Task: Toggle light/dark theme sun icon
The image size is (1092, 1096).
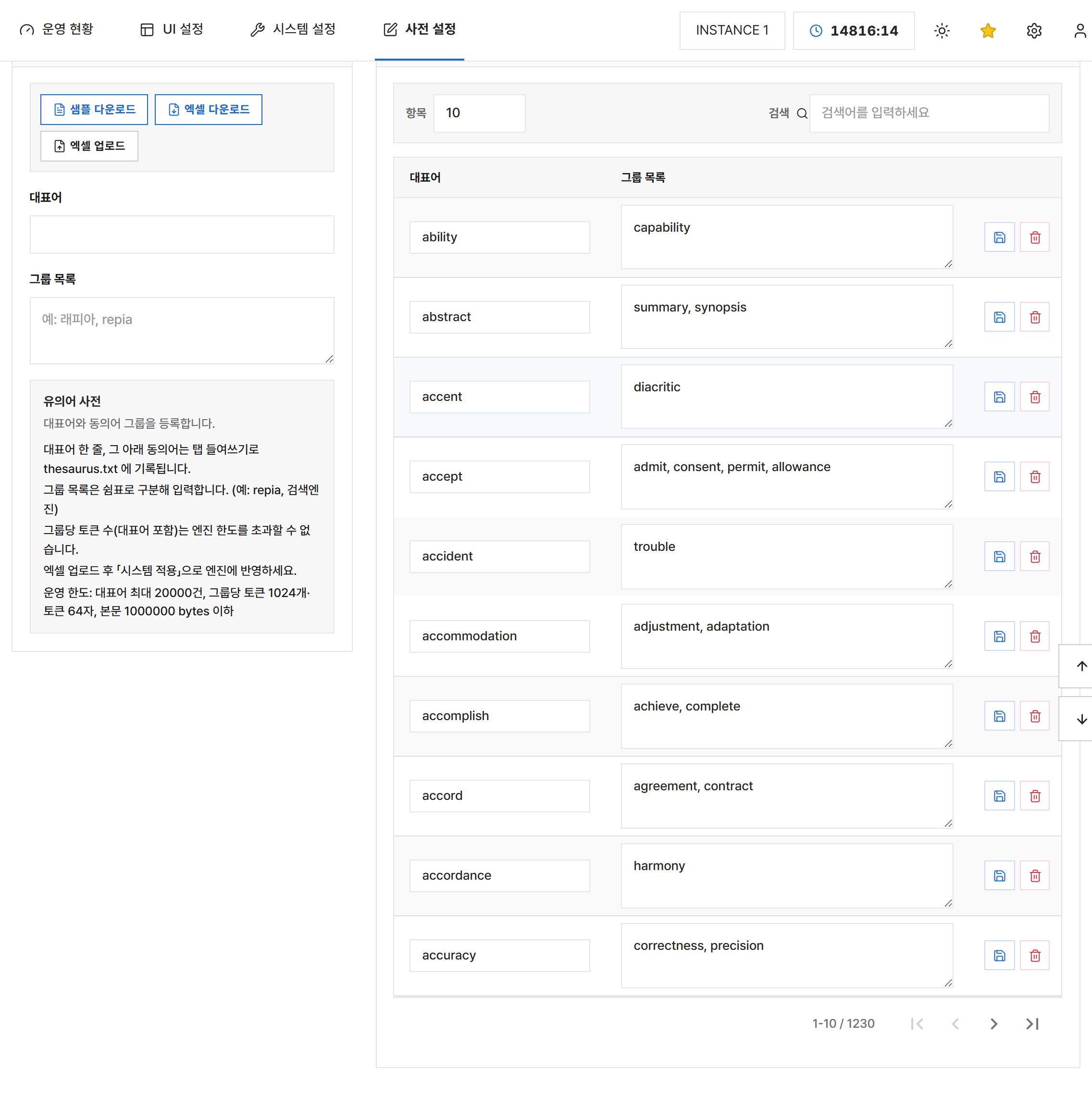Action: click(x=942, y=31)
